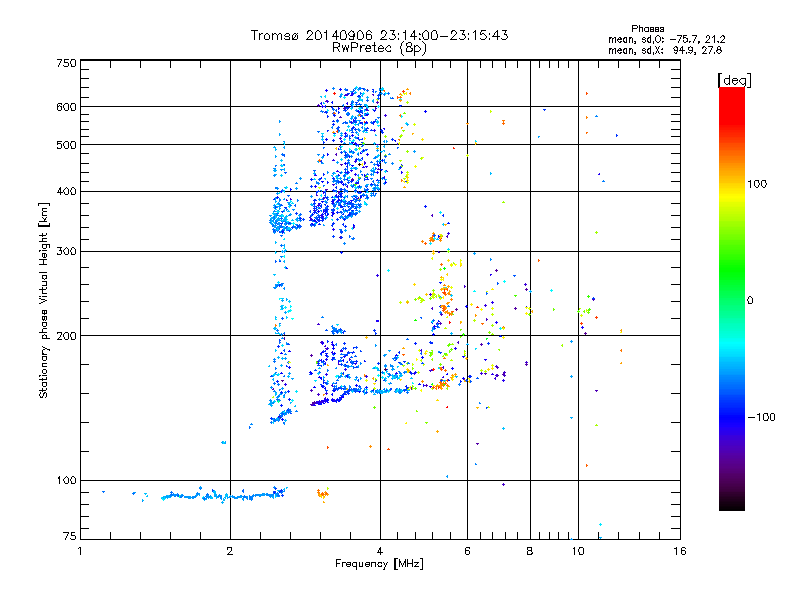The image size is (800, 600).
Task: Click the "8" x-axis tick label
Action: point(530,551)
